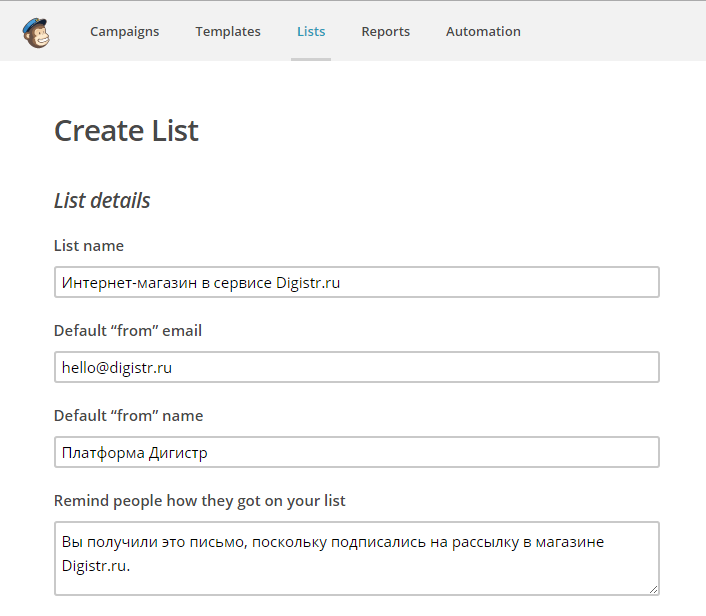Viewport: 706px width, 616px height.
Task: Click the 'Create List' page heading
Action: pos(127,131)
